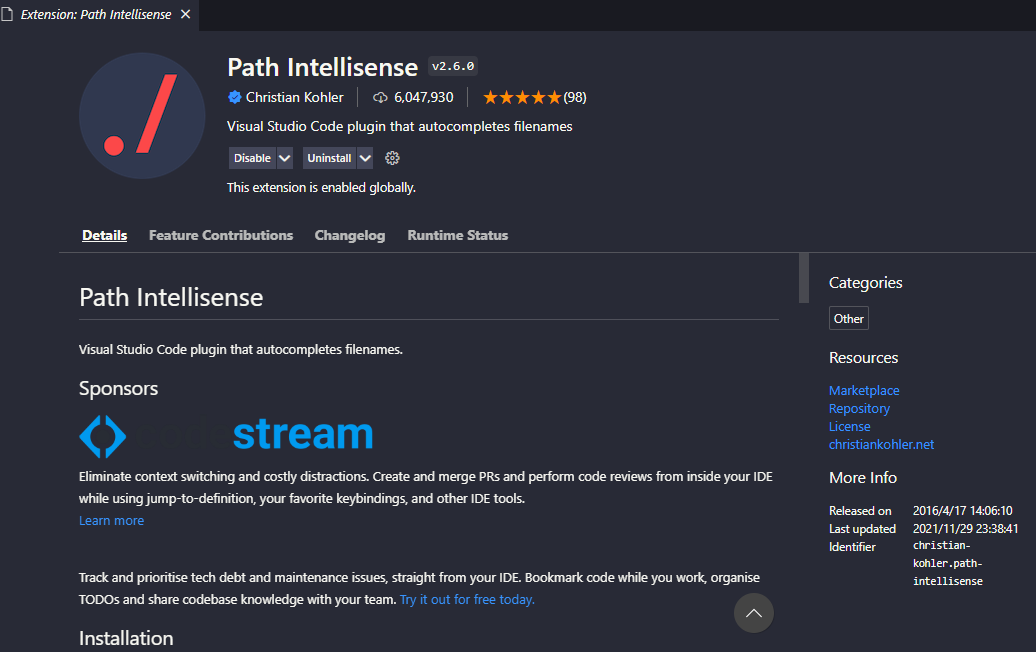Click the Christian Kohler publisher name
1036x652 pixels.
pos(294,97)
